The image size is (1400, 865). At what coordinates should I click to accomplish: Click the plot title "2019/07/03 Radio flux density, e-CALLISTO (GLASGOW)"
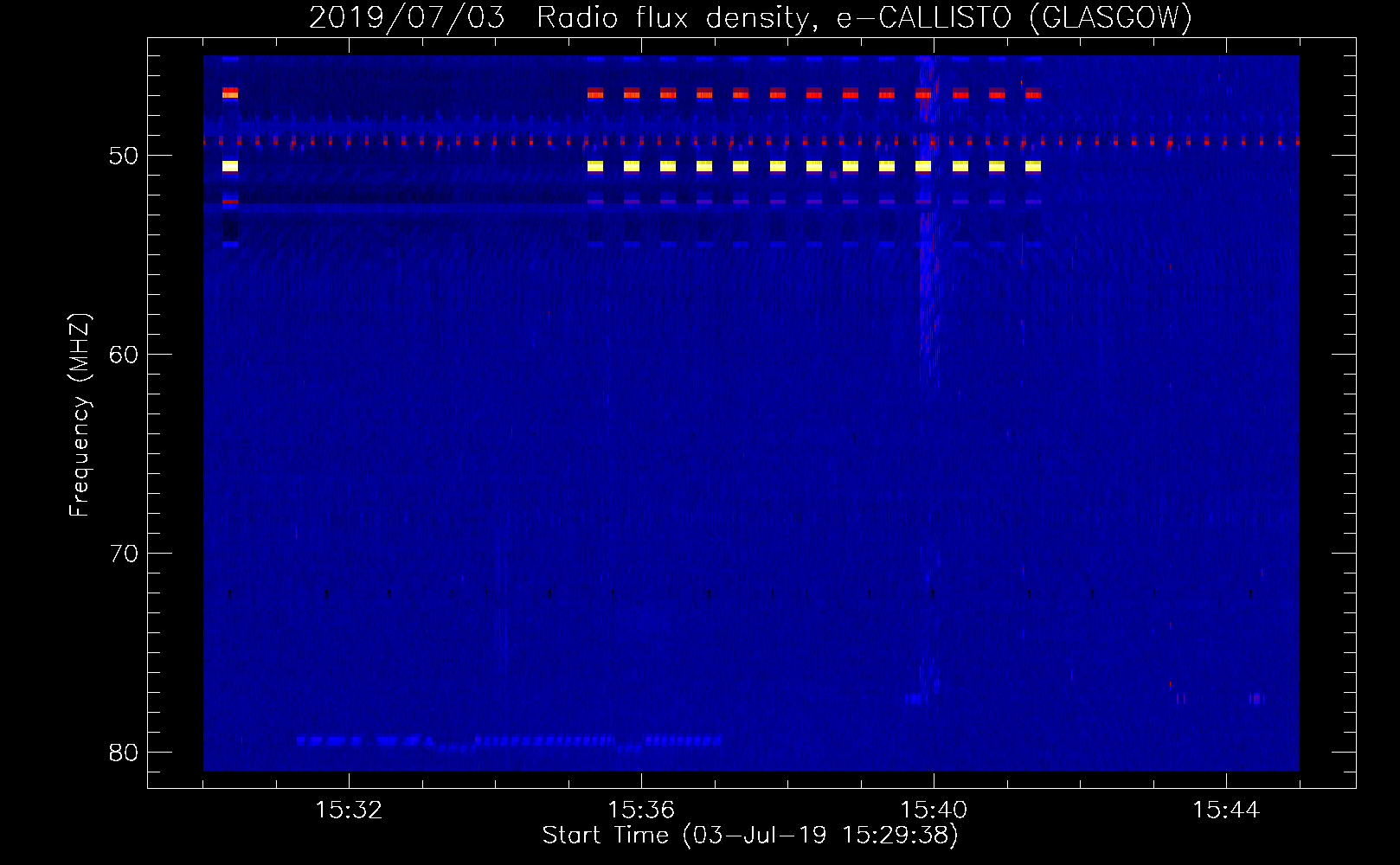750,17
